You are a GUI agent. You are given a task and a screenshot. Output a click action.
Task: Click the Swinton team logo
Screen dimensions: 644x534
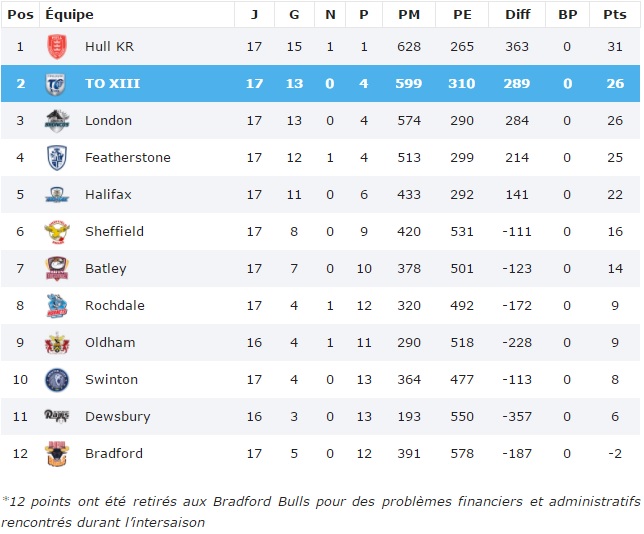(57, 380)
